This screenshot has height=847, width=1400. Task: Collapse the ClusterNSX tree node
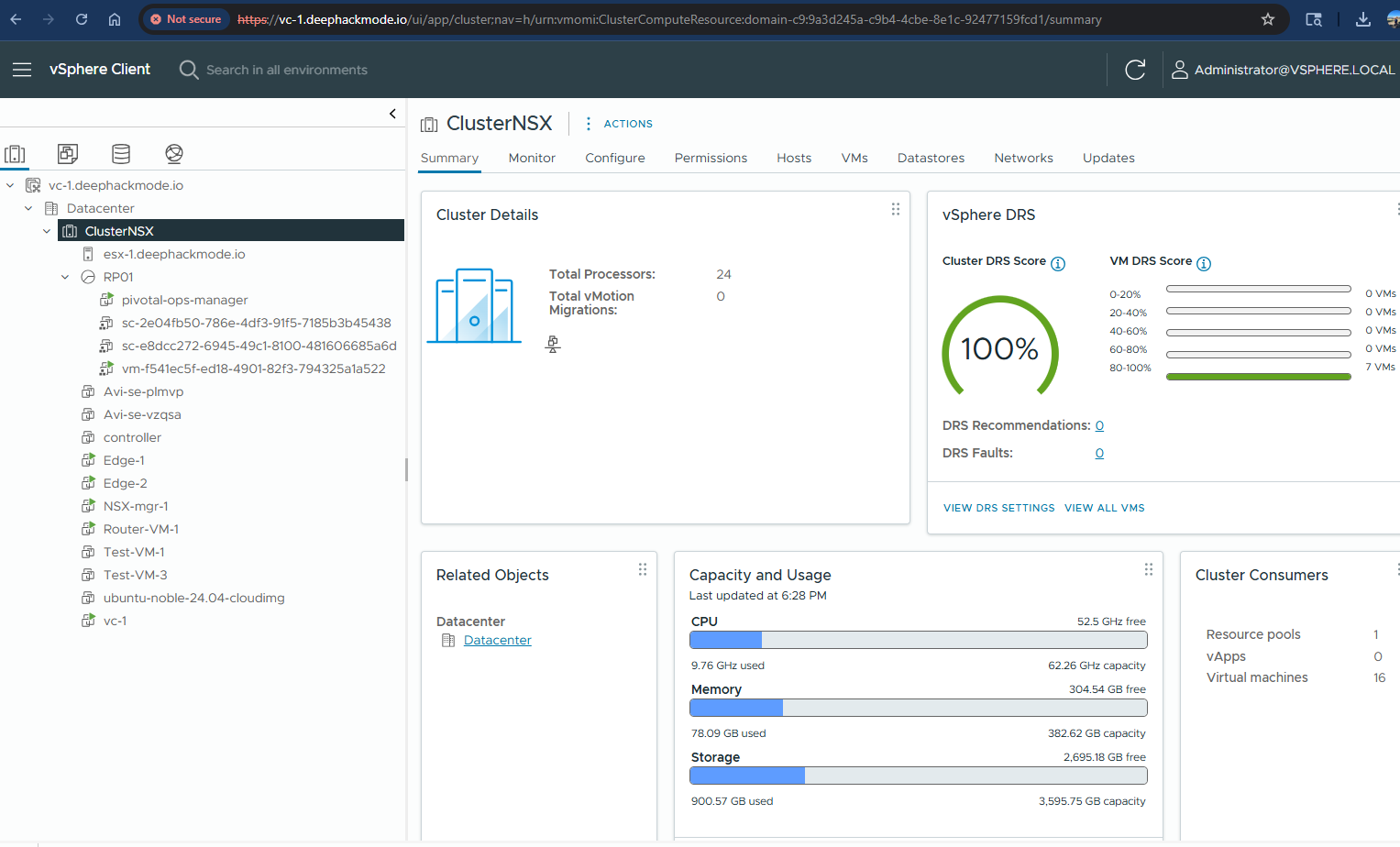[x=47, y=231]
